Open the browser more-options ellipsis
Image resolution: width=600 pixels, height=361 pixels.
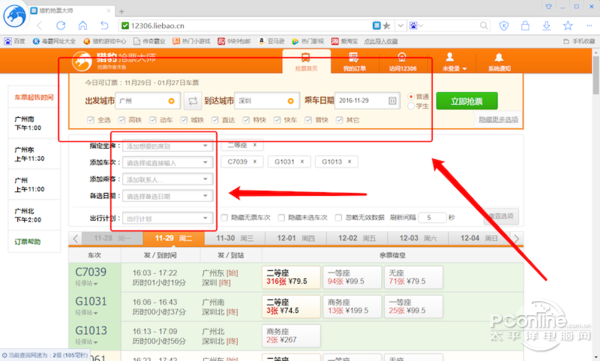click(589, 26)
